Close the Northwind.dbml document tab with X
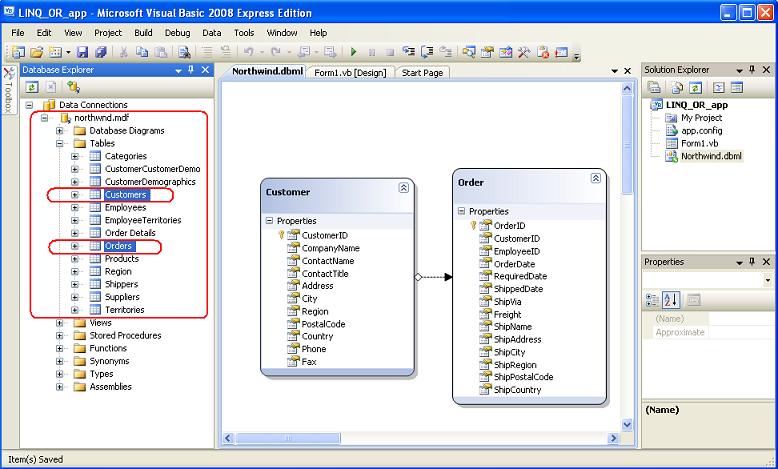778x469 pixels. point(627,71)
